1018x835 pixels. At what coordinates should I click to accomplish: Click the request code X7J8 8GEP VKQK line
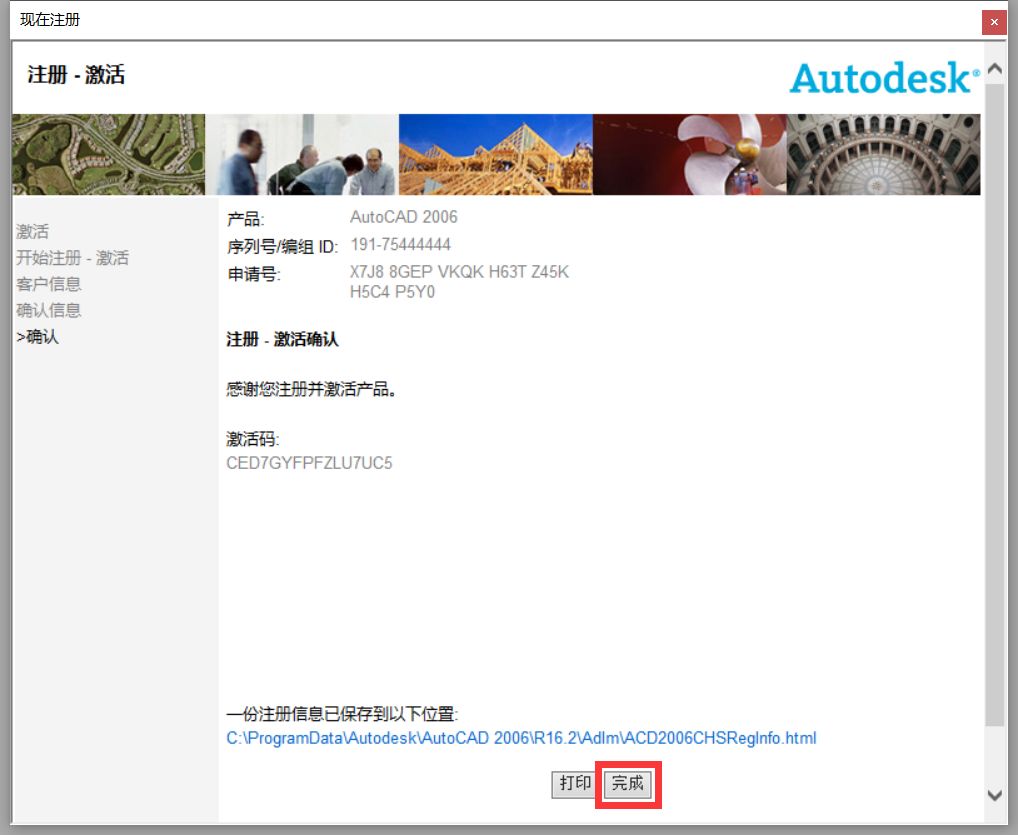click(x=459, y=272)
